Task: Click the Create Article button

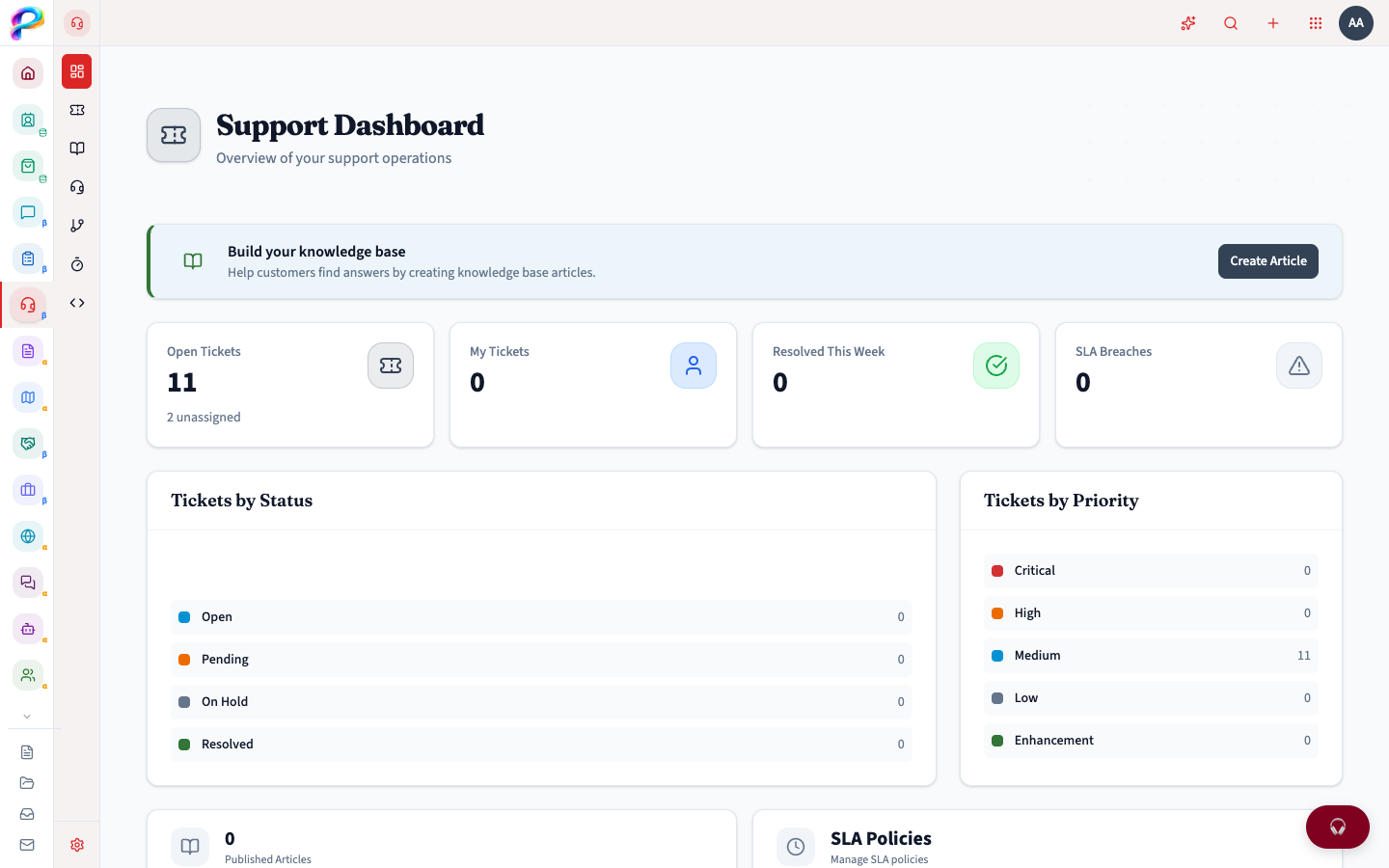Action: click(x=1267, y=260)
